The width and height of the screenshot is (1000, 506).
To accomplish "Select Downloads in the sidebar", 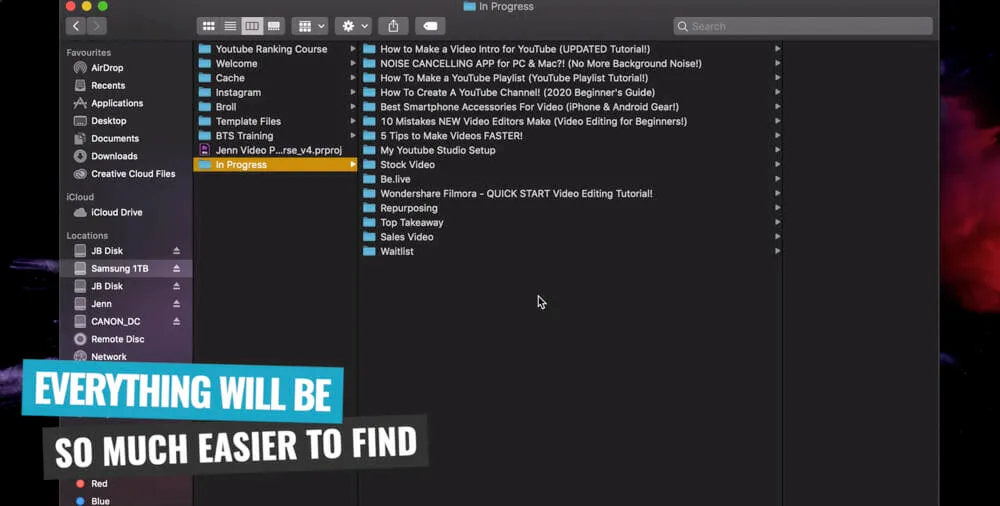I will (x=114, y=156).
